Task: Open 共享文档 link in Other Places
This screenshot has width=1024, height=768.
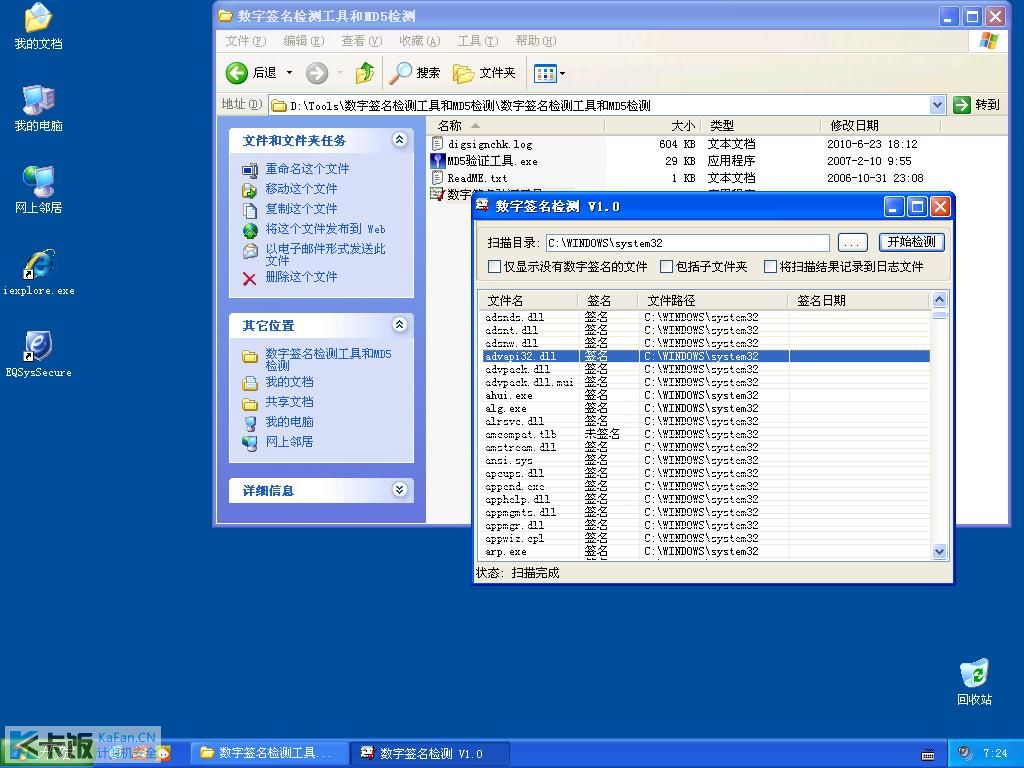Action: pos(289,402)
